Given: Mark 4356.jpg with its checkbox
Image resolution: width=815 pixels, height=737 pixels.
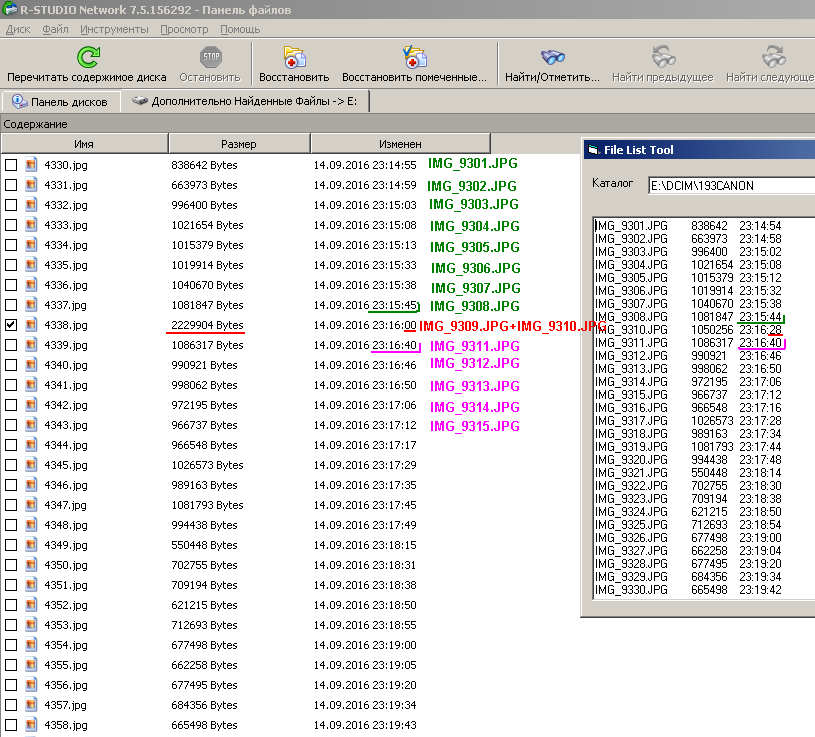Looking at the screenshot, I should tap(11, 685).
